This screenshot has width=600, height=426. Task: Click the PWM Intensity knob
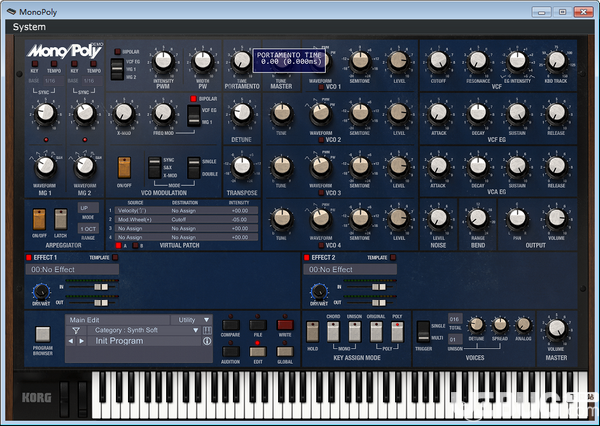(x=163, y=61)
